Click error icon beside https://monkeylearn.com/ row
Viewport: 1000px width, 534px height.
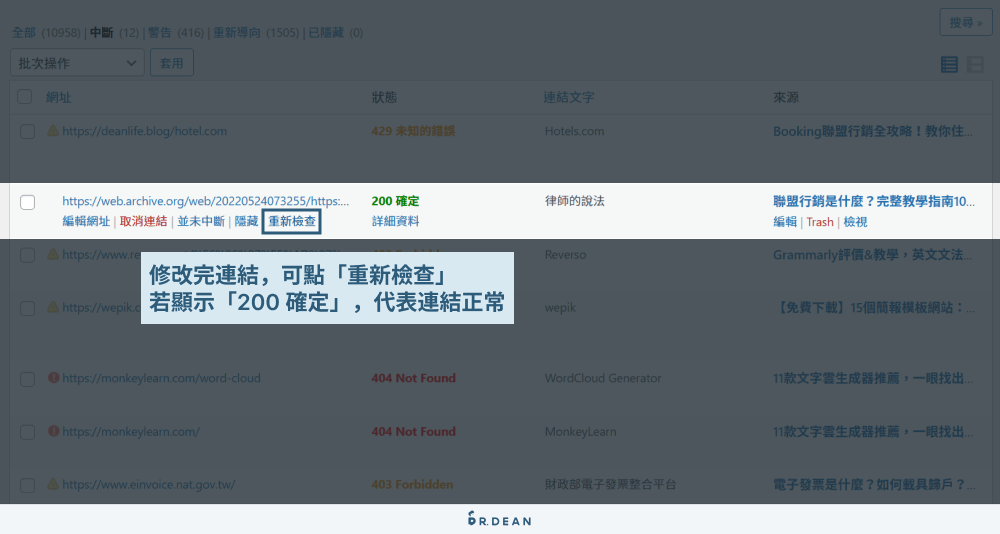coord(54,431)
